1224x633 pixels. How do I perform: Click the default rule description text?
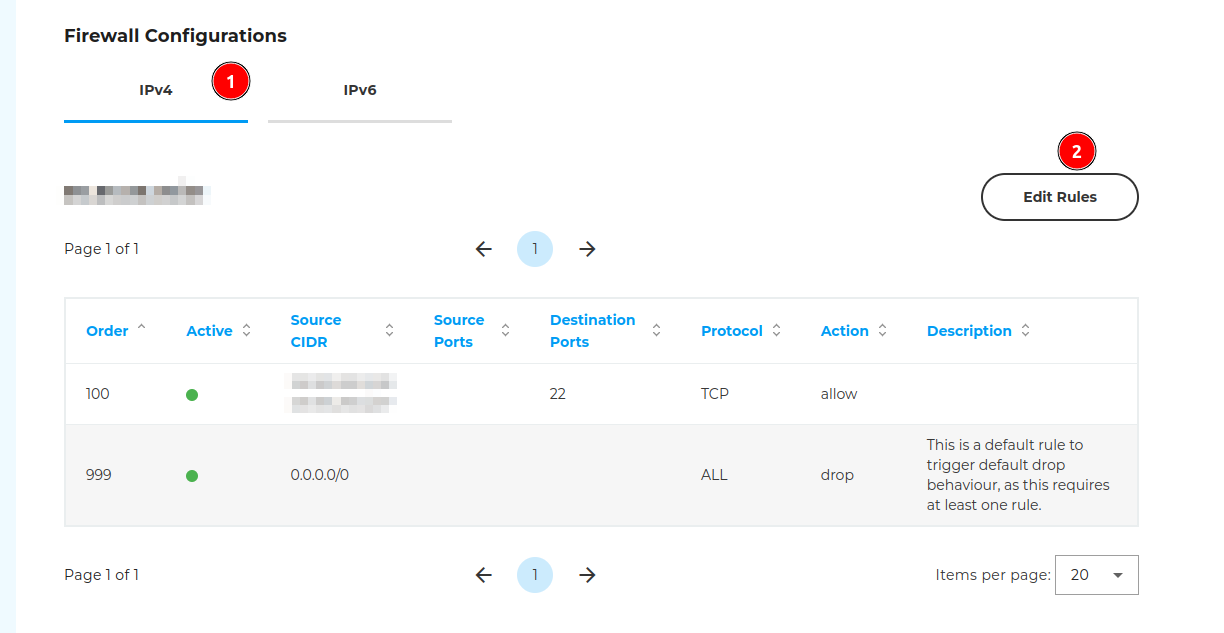point(1018,475)
